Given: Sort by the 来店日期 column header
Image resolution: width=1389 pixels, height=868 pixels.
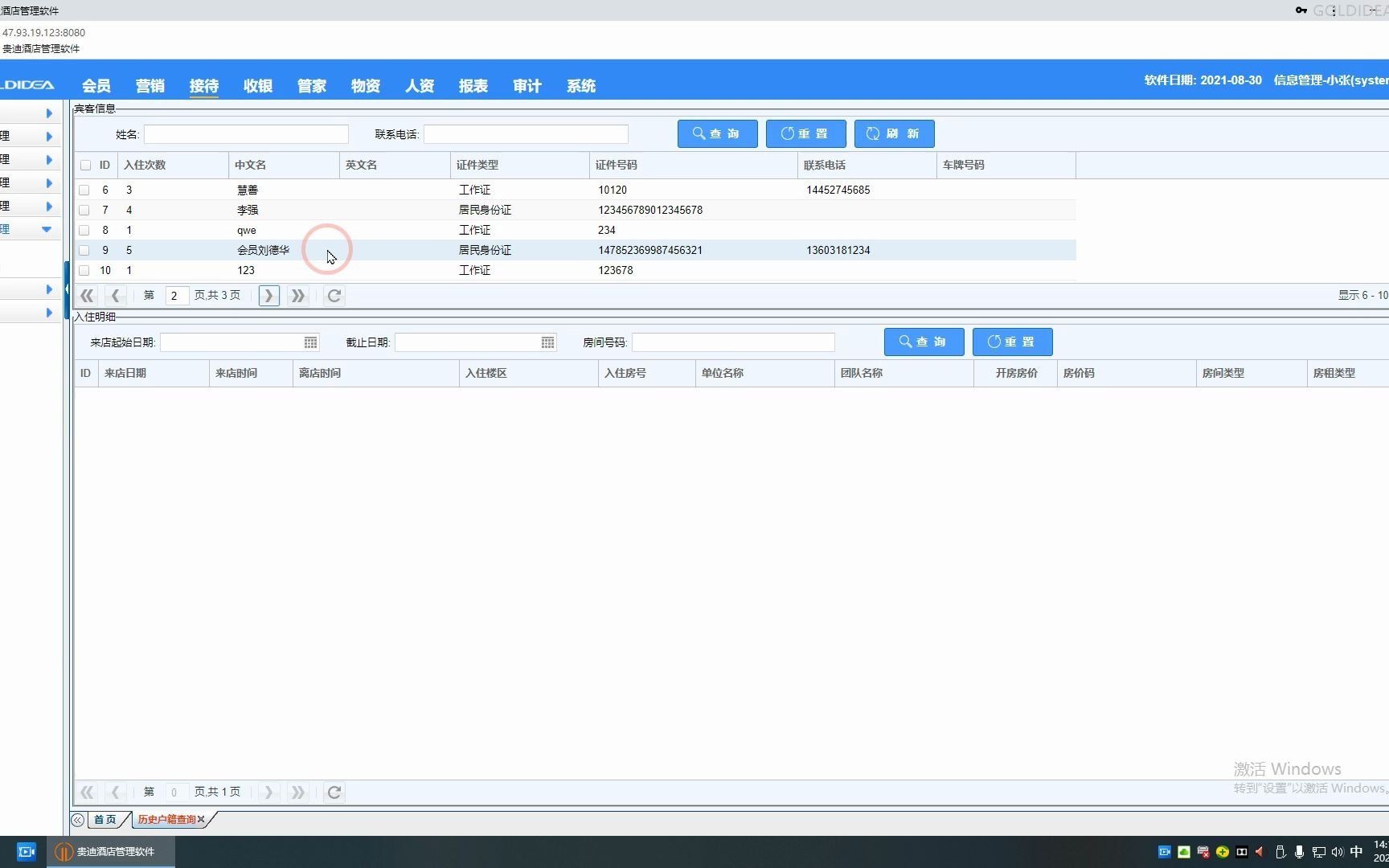Looking at the screenshot, I should 154,373.
